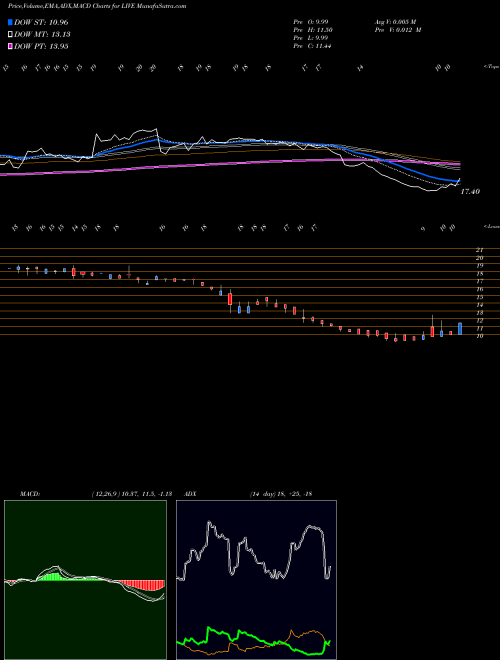Image resolution: width=500 pixels, height=660 pixels.
Task: Click the chart title mentioning MunafaSutra.com
Action: pos(97,6)
